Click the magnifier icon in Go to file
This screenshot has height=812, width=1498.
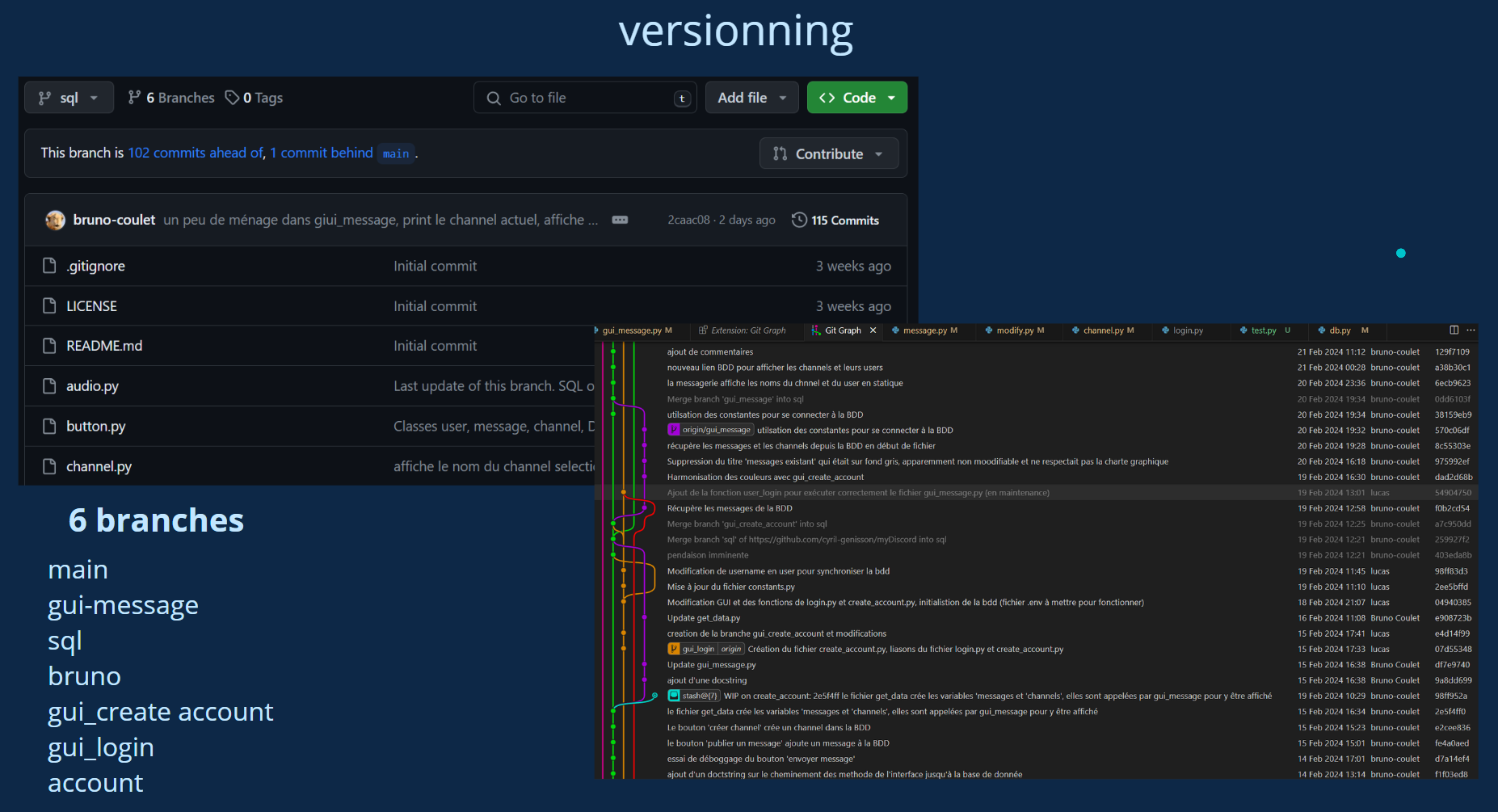[494, 98]
